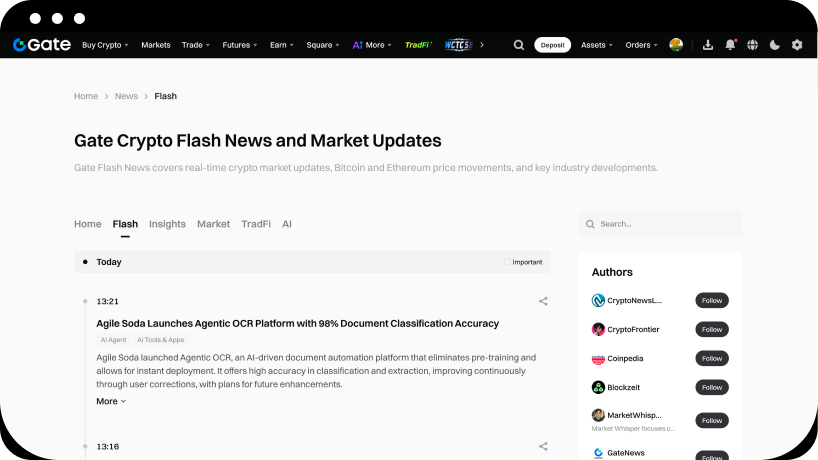Open the settings gear icon
The image size is (818, 460).
point(797,45)
